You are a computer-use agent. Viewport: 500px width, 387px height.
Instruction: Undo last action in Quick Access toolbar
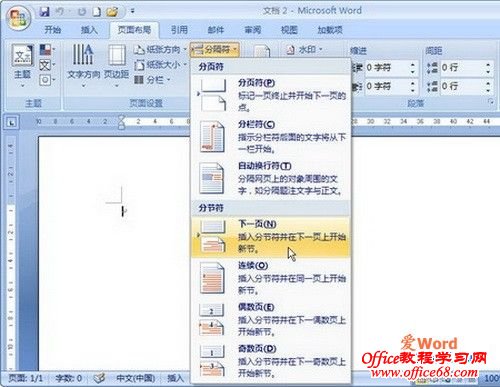coord(60,12)
